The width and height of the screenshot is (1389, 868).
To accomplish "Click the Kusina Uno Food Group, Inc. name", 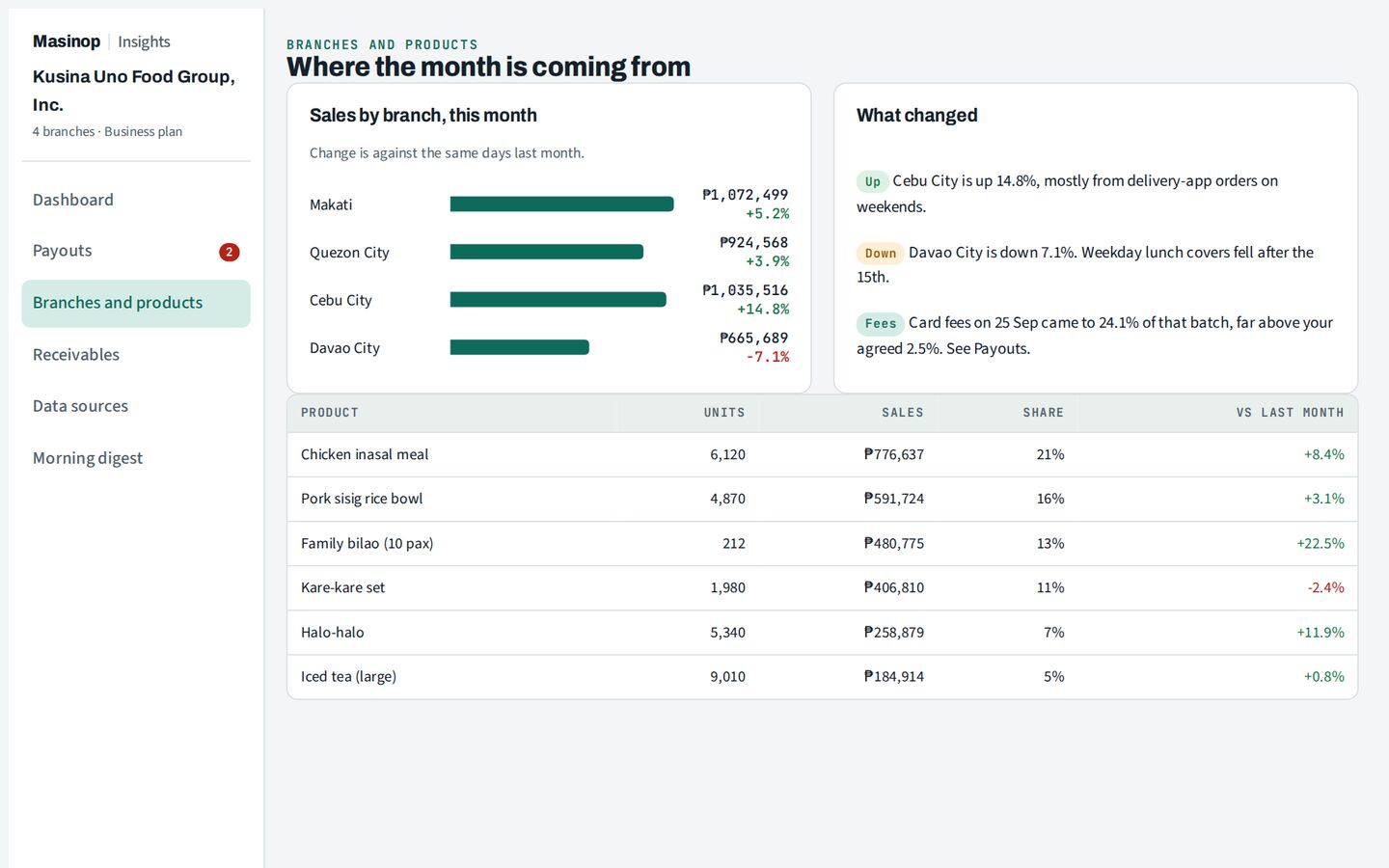I will tap(134, 91).
